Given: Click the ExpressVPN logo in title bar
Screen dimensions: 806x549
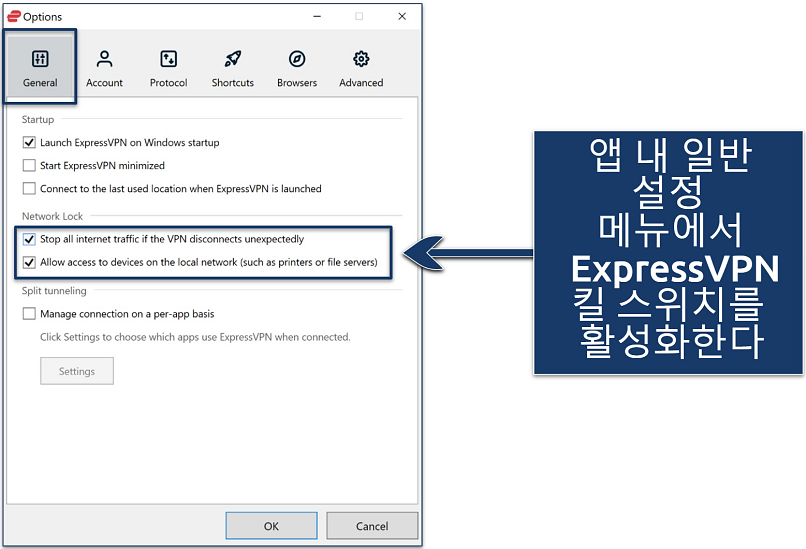Looking at the screenshot, I should pos(14,16).
